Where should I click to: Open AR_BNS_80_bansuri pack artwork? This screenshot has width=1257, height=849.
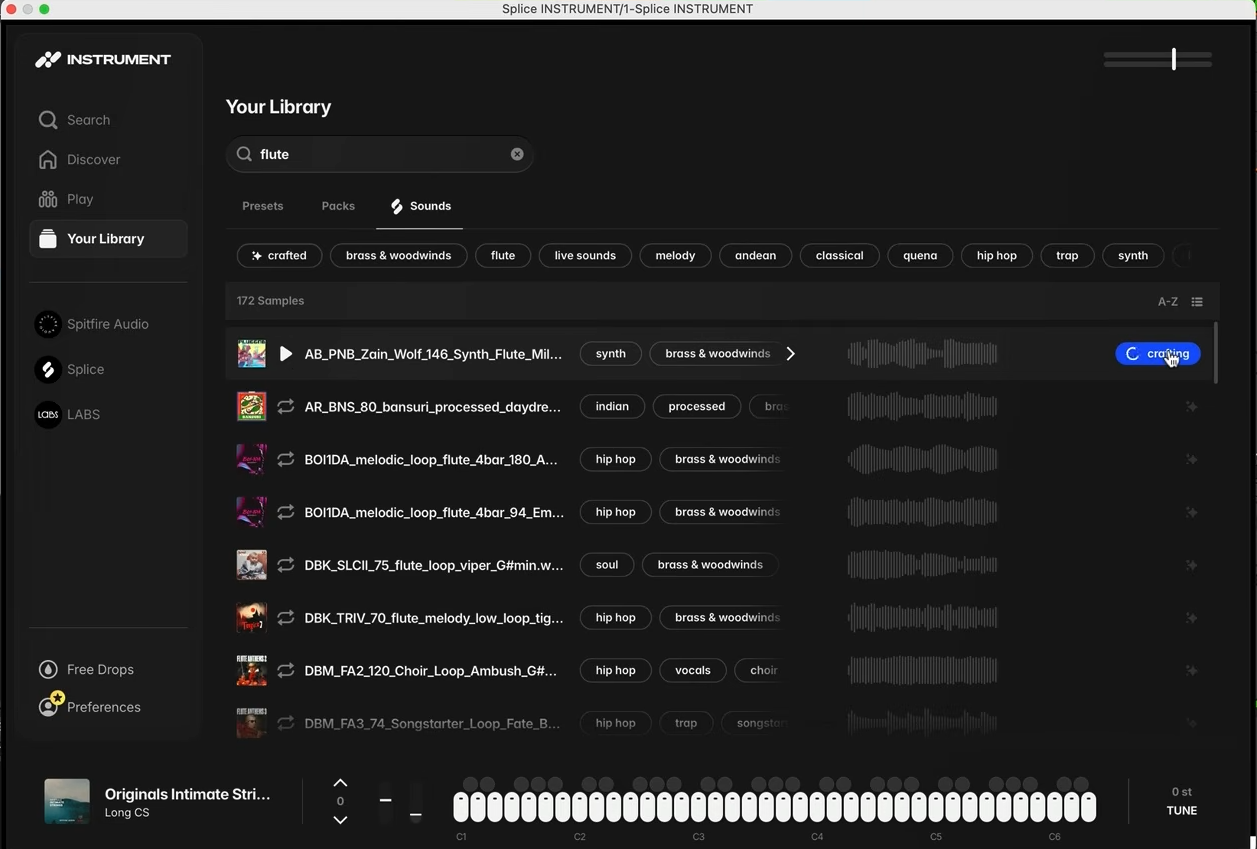251,407
